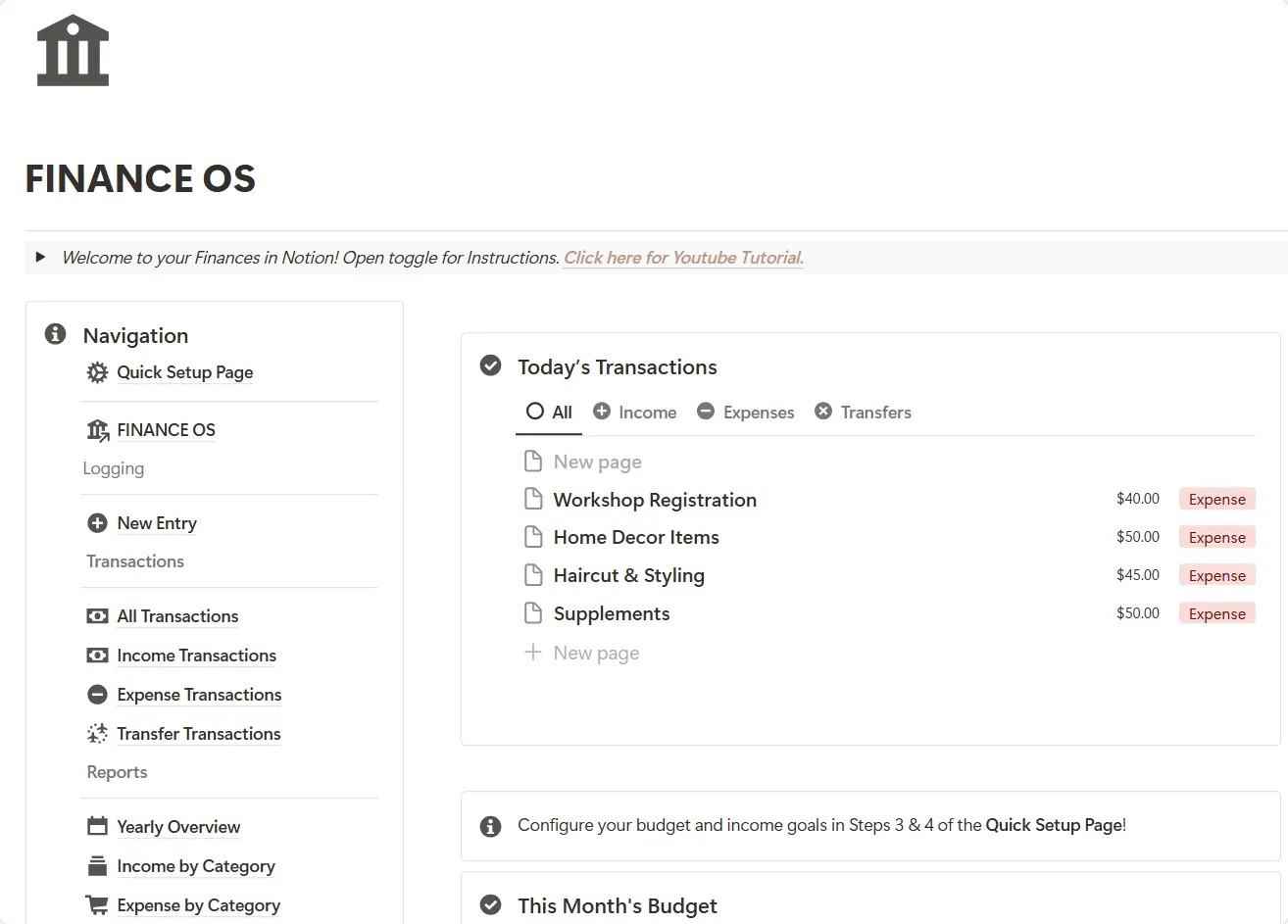Click the checkmark icon beside Today's Transactions

490,366
